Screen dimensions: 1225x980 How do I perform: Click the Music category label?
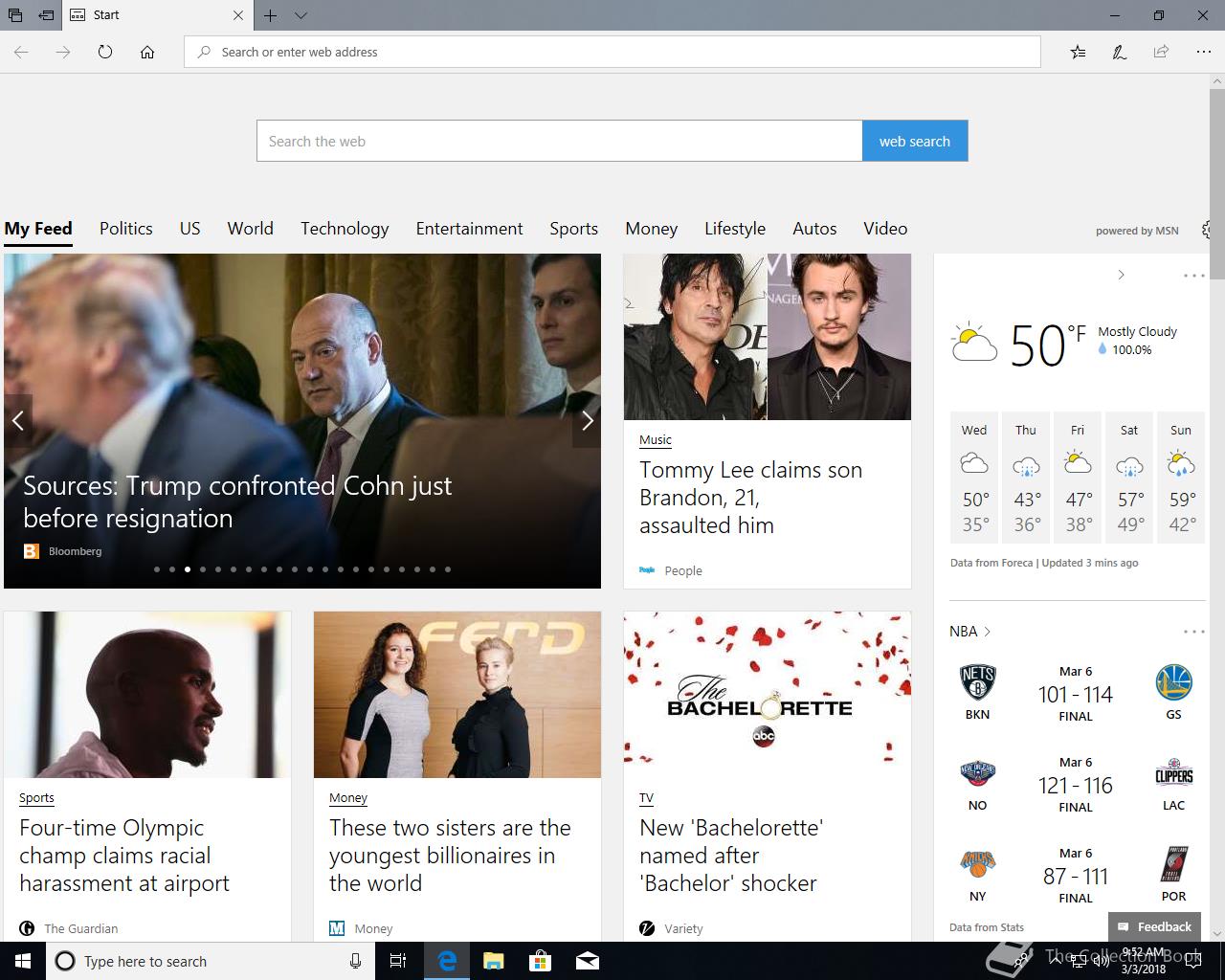[x=656, y=440]
